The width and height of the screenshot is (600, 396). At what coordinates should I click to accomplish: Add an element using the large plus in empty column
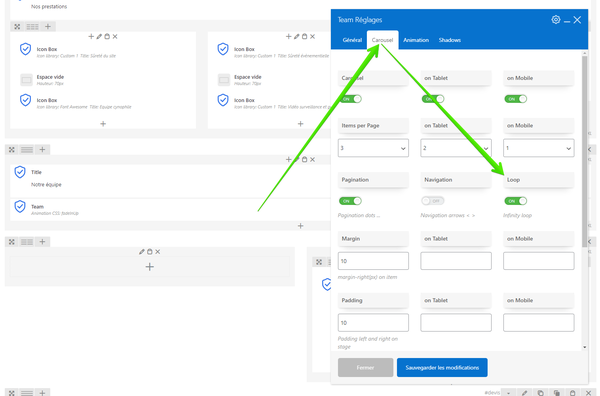click(150, 267)
